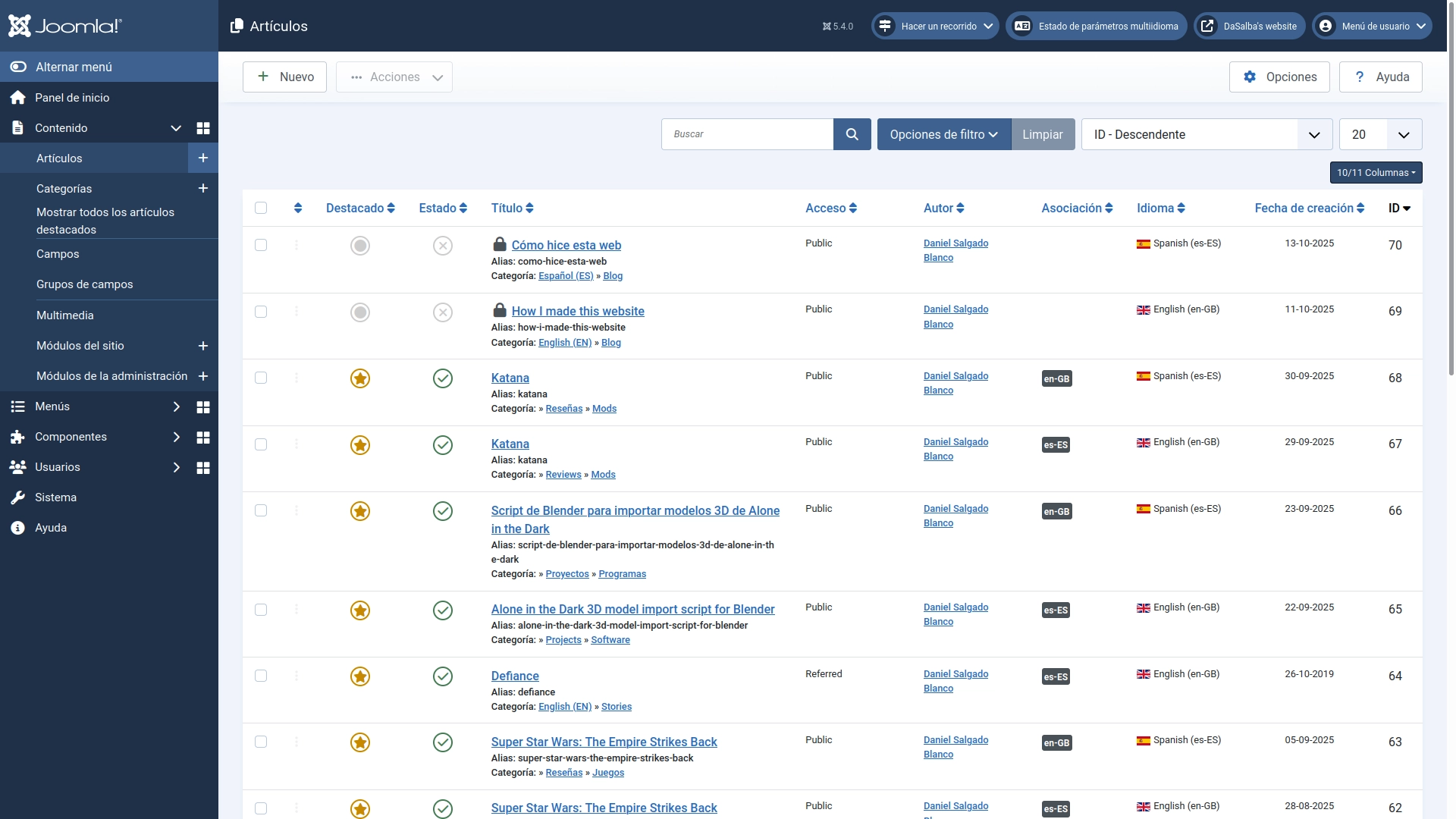Click the Nuevo button
The image size is (1456, 819).
pyautogui.click(x=284, y=77)
